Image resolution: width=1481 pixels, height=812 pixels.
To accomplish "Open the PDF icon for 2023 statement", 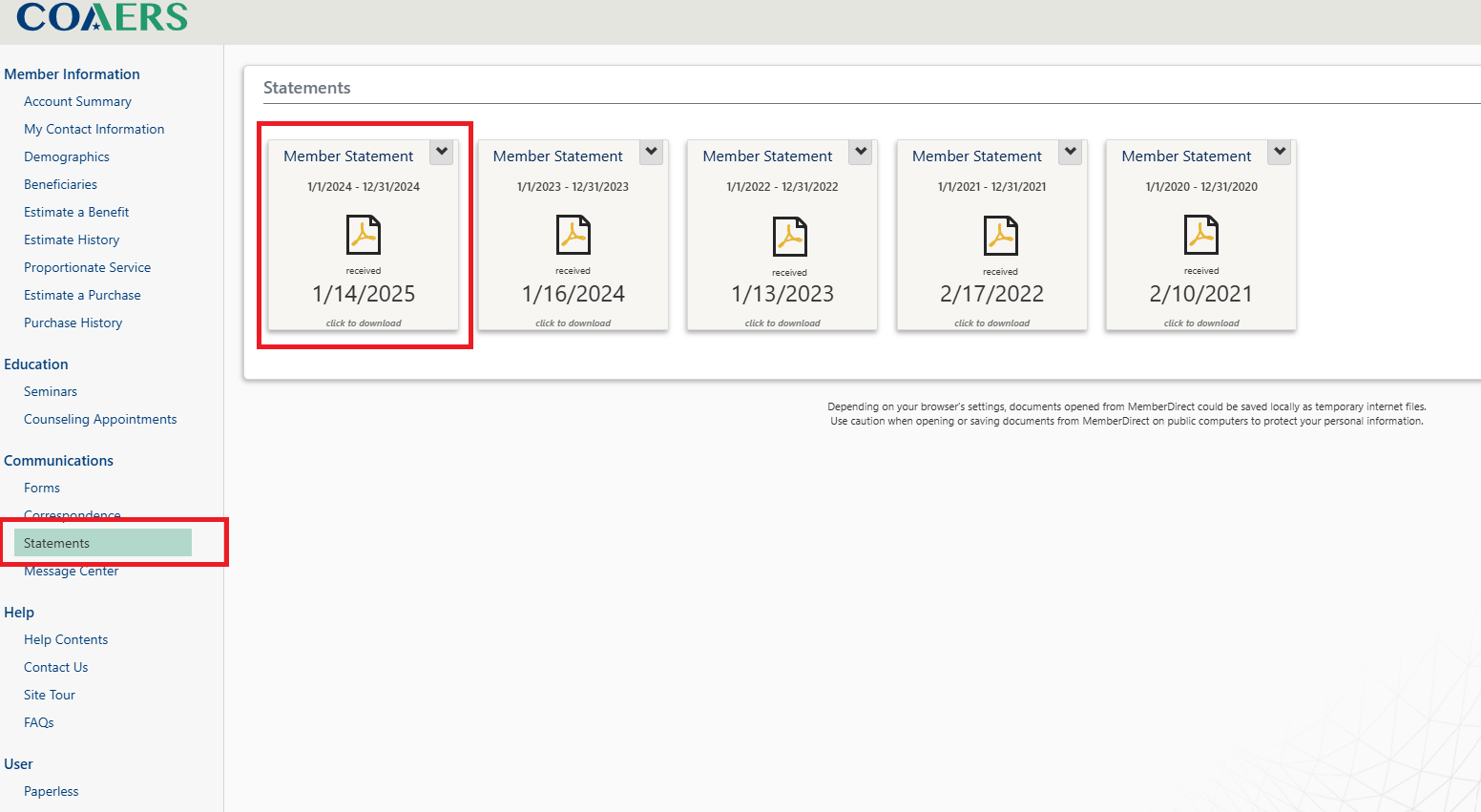I will tap(573, 235).
